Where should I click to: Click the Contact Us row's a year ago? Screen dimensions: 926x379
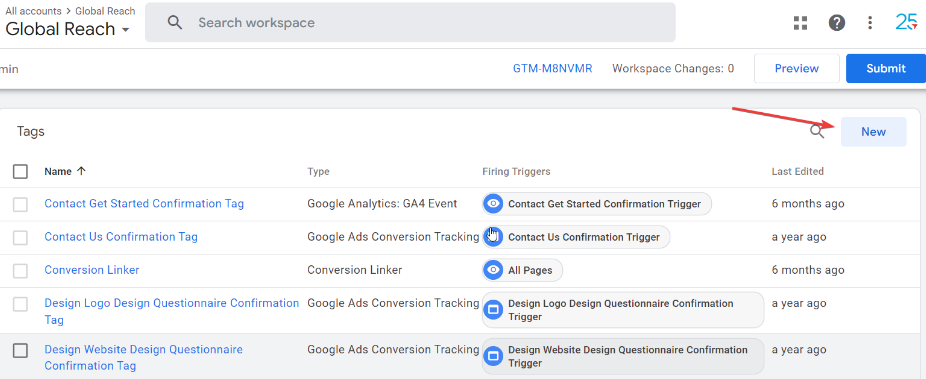point(799,237)
